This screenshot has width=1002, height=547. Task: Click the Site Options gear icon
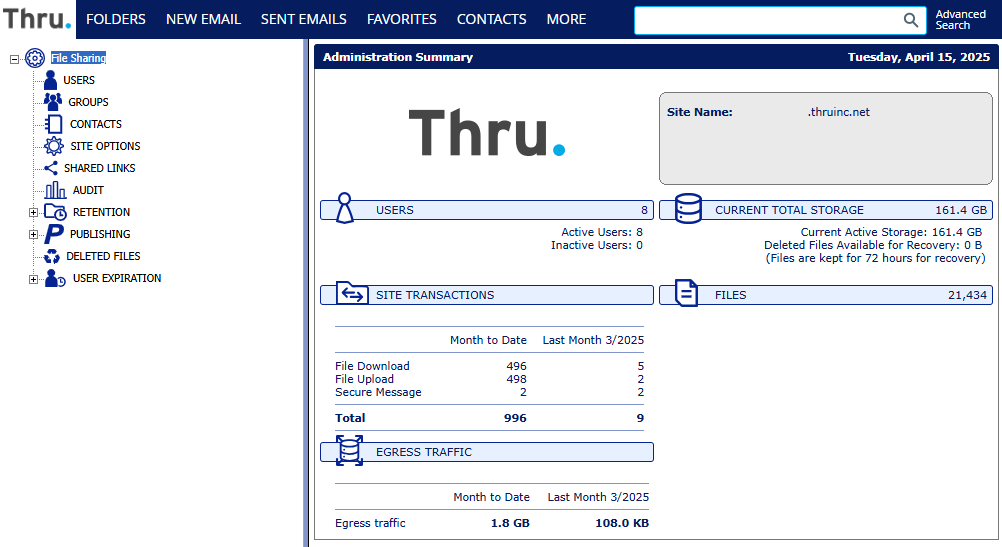click(x=54, y=146)
